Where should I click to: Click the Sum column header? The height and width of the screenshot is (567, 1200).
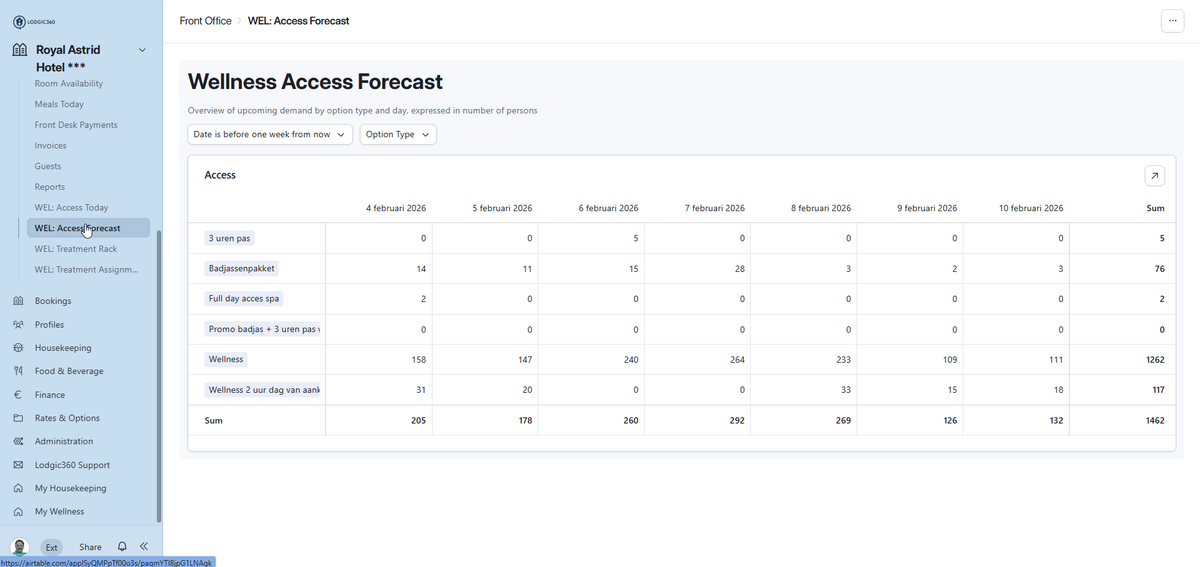[x=1155, y=208]
